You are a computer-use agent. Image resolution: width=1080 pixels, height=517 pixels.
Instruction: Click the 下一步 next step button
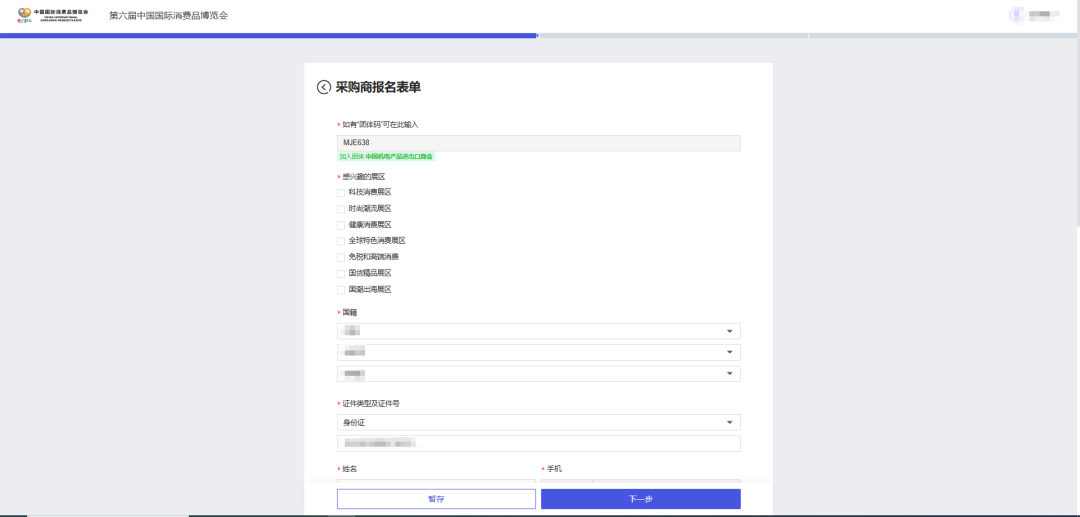pos(640,498)
